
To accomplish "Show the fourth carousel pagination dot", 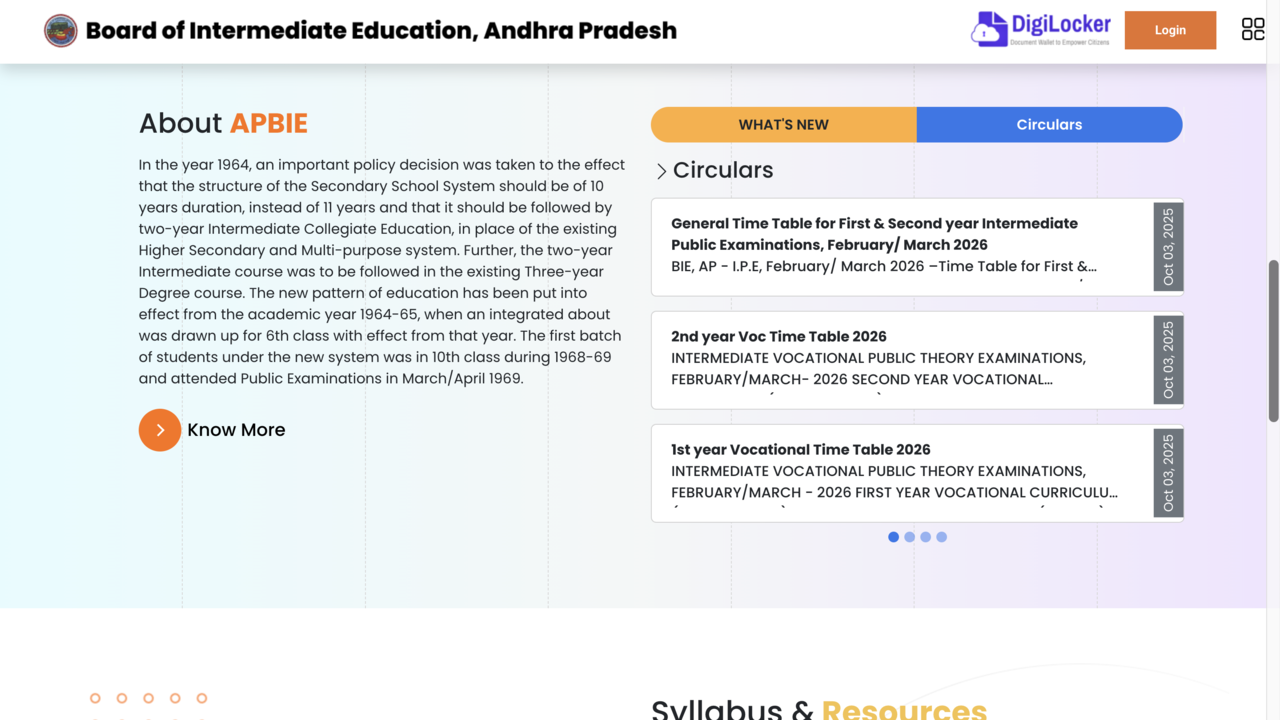I will [941, 537].
